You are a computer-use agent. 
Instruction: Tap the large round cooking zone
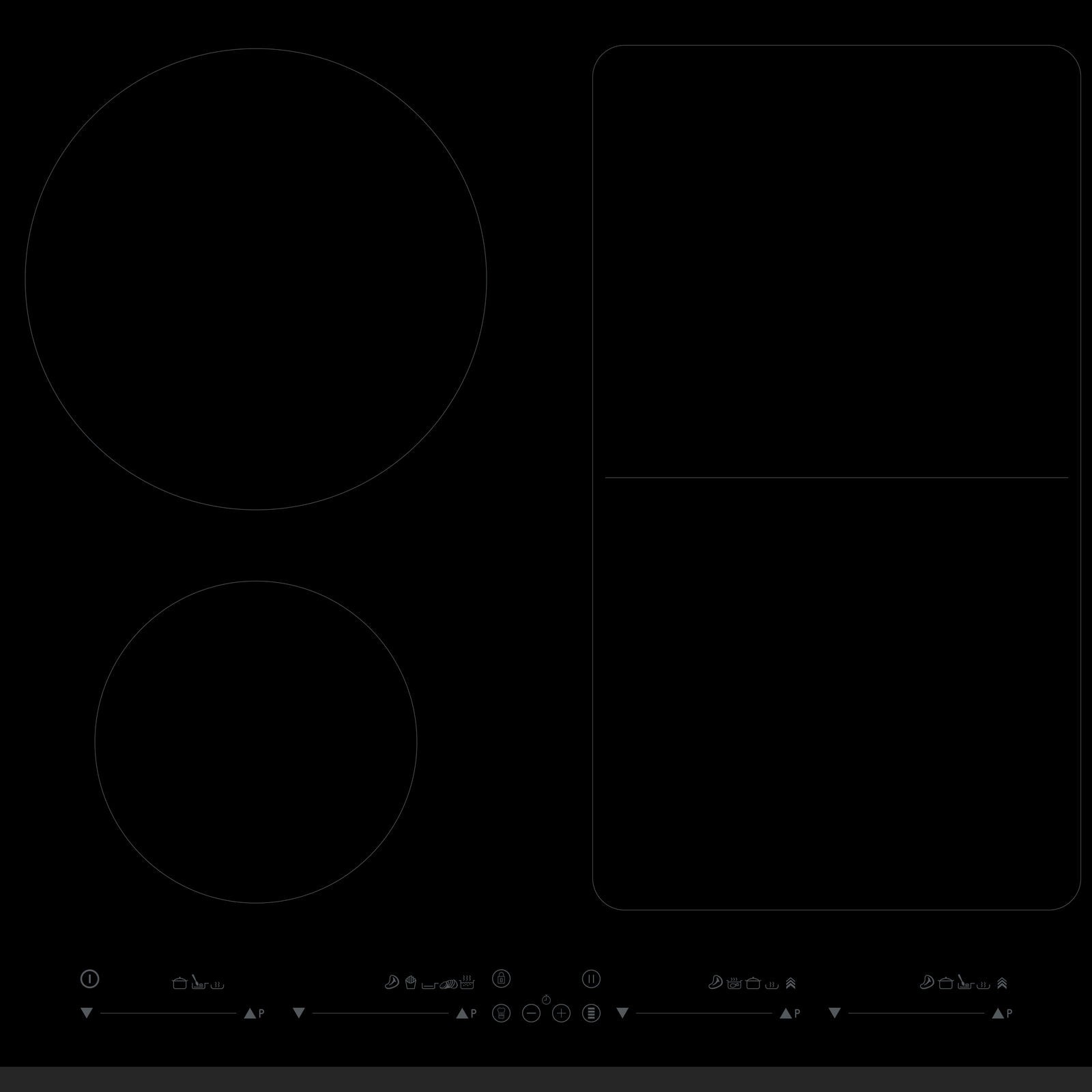click(256, 278)
